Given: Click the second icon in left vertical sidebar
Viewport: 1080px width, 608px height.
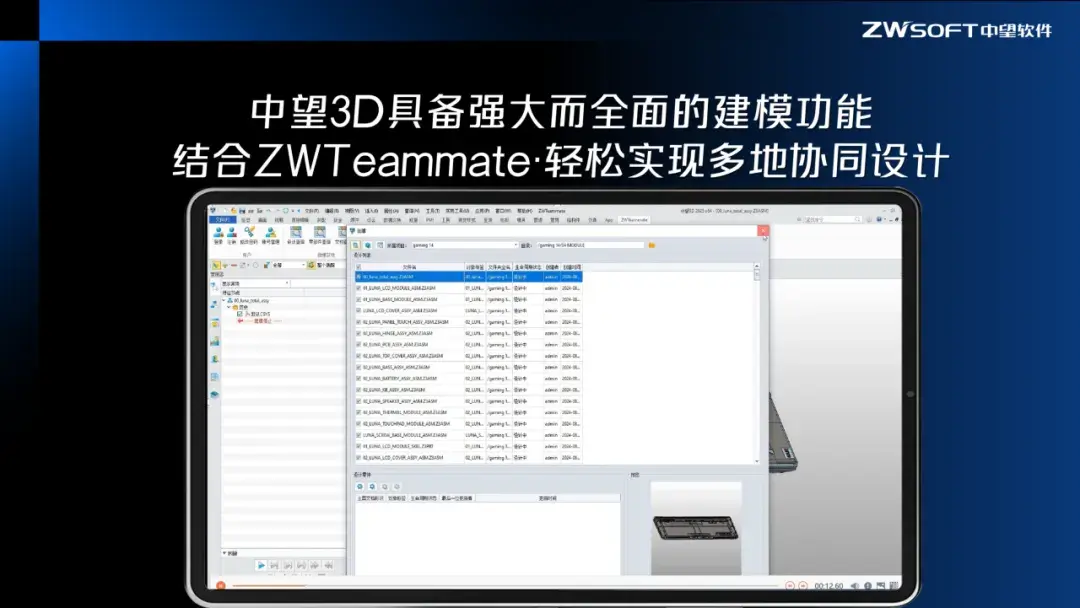Looking at the screenshot, I should point(214,304).
